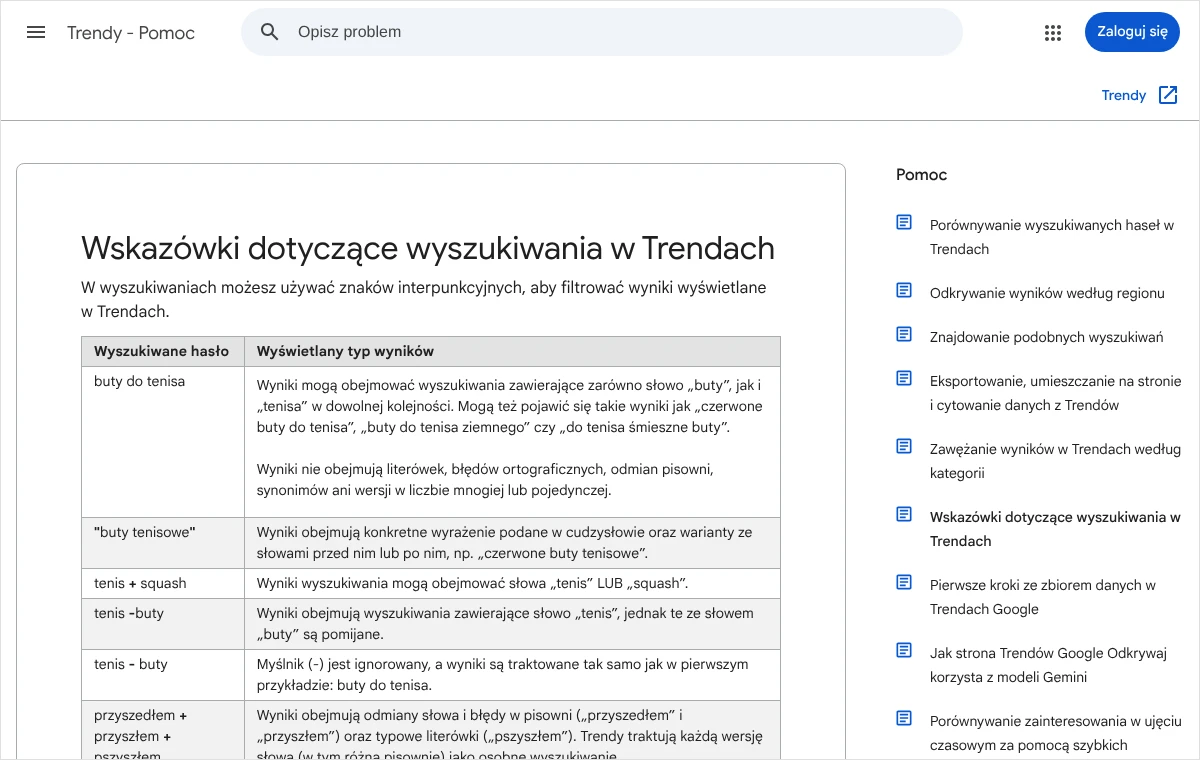Click article icon beside Porównywanie zainteresowania
The width and height of the screenshot is (1200, 760).
click(x=904, y=718)
